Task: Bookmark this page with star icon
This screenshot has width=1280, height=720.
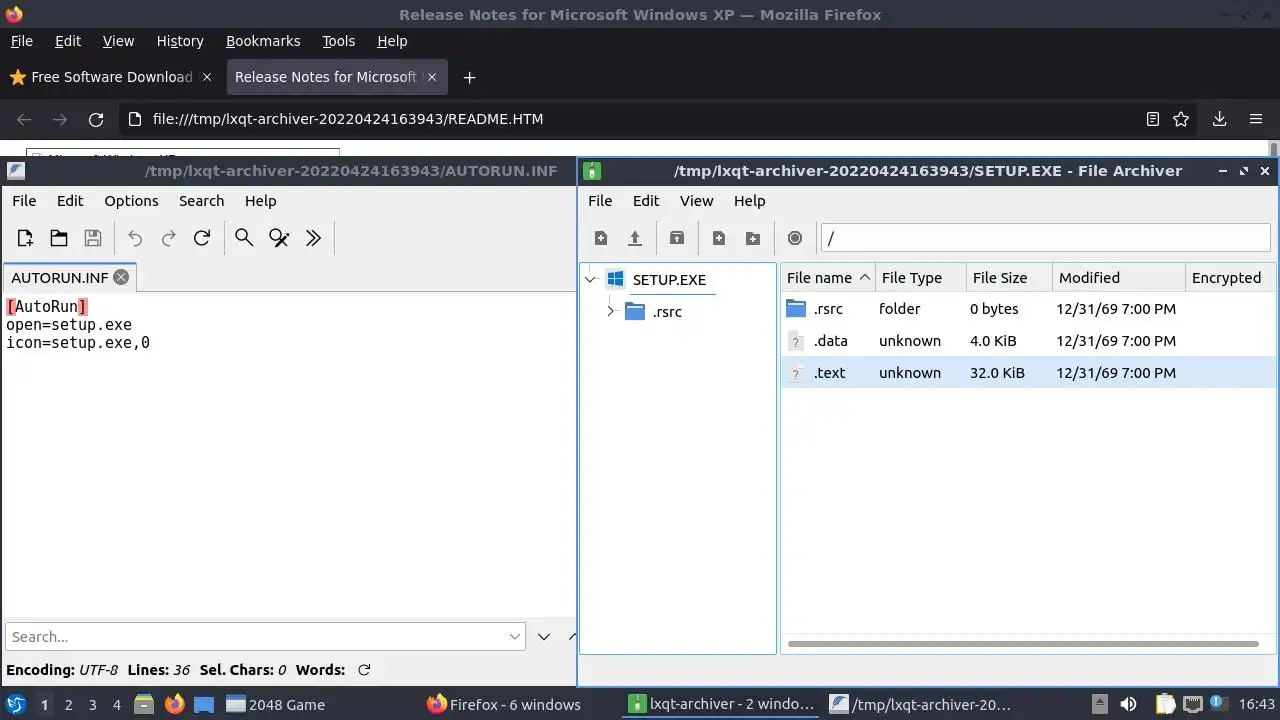Action: 1181,119
